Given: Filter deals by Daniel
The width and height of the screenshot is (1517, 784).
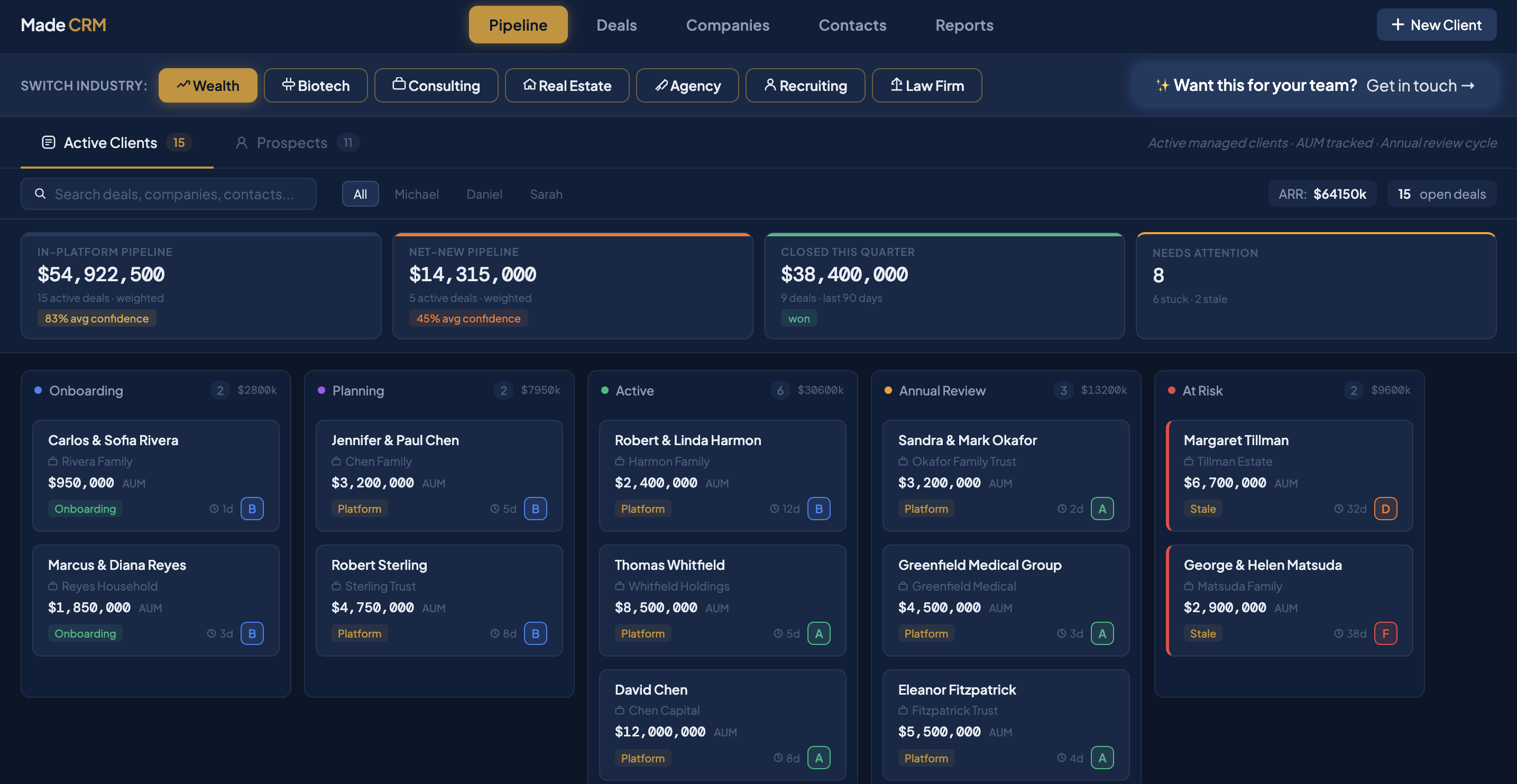Looking at the screenshot, I should [x=484, y=193].
